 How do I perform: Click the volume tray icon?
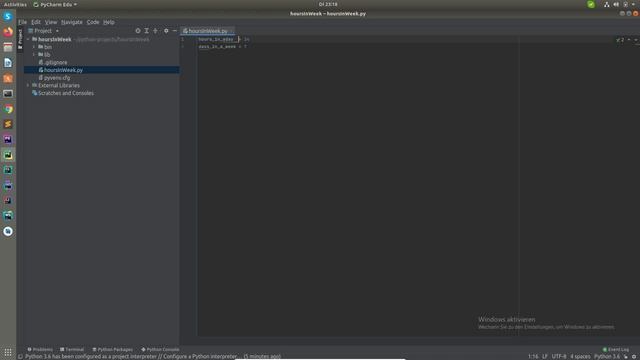pyautogui.click(x=616, y=4)
